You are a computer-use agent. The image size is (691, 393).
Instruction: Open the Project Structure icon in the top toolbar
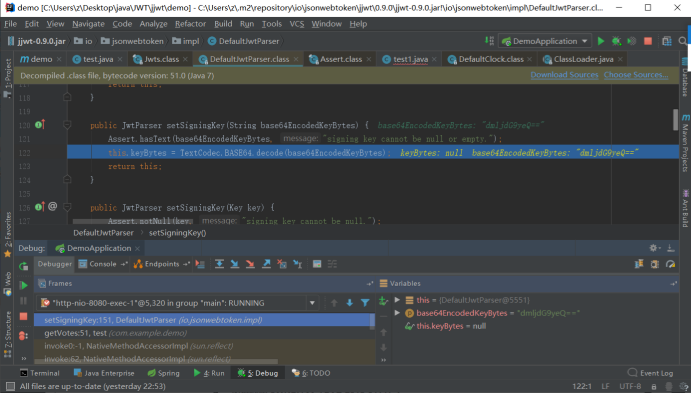pyautogui.click(x=667, y=41)
